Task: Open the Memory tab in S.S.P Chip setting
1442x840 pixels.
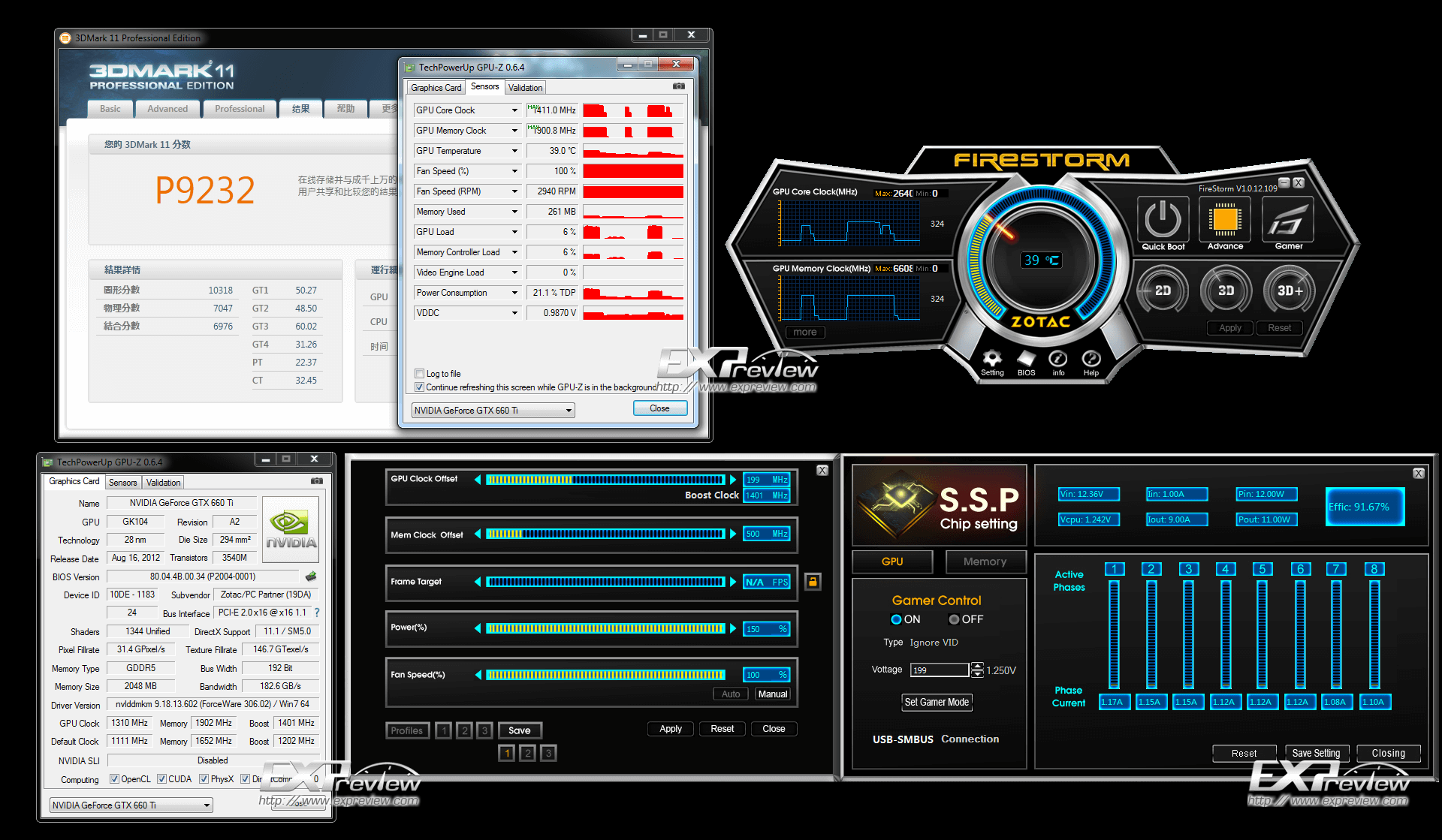Action: 984,562
